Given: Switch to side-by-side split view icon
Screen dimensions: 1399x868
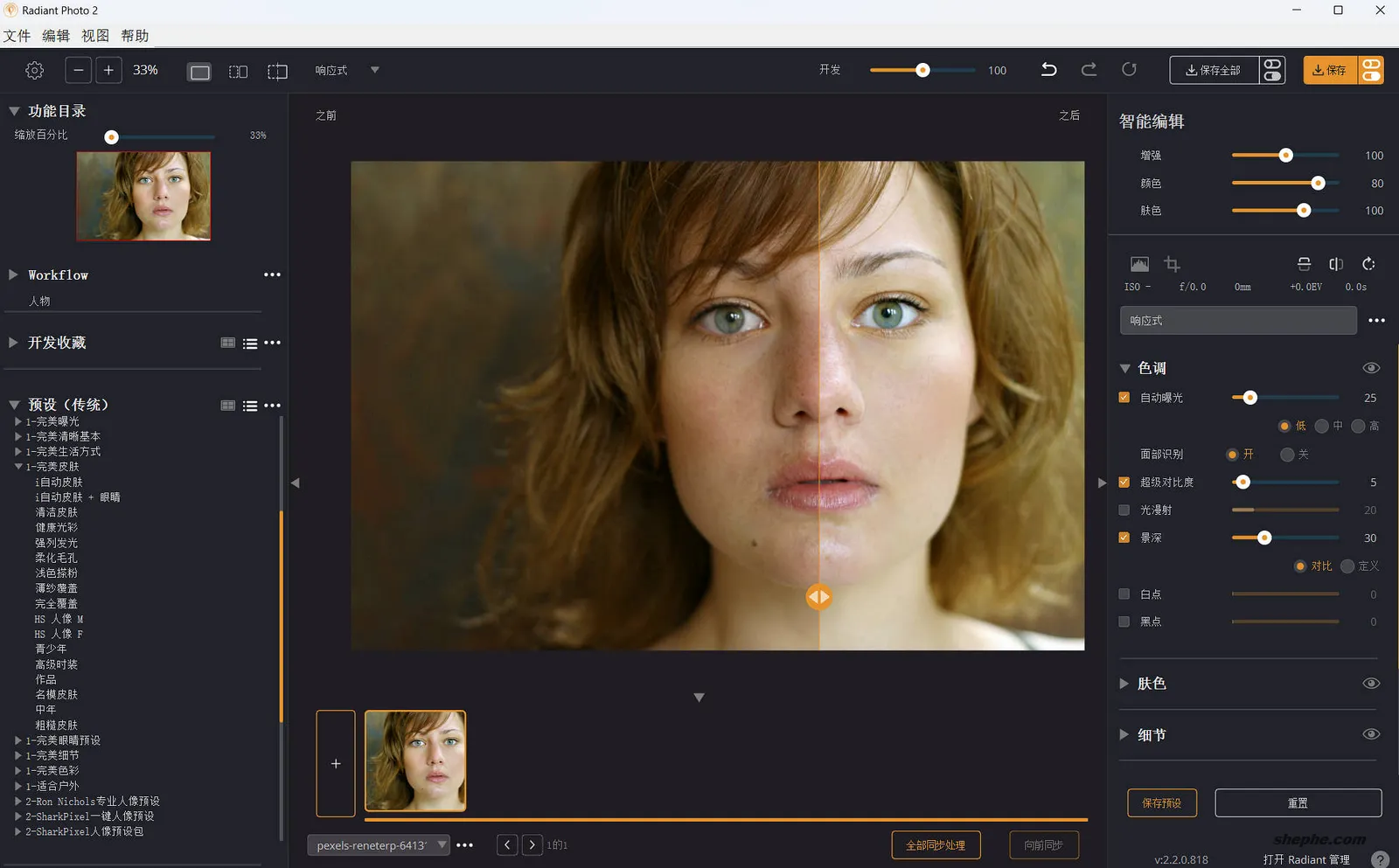Looking at the screenshot, I should pos(238,72).
